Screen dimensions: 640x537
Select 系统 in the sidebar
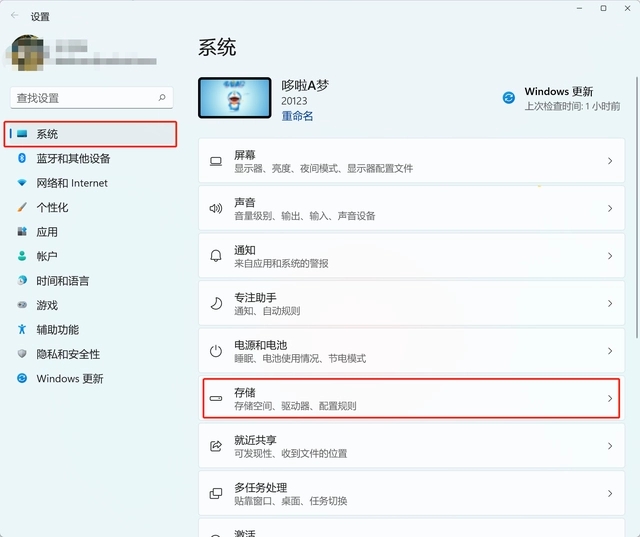(x=90, y=134)
